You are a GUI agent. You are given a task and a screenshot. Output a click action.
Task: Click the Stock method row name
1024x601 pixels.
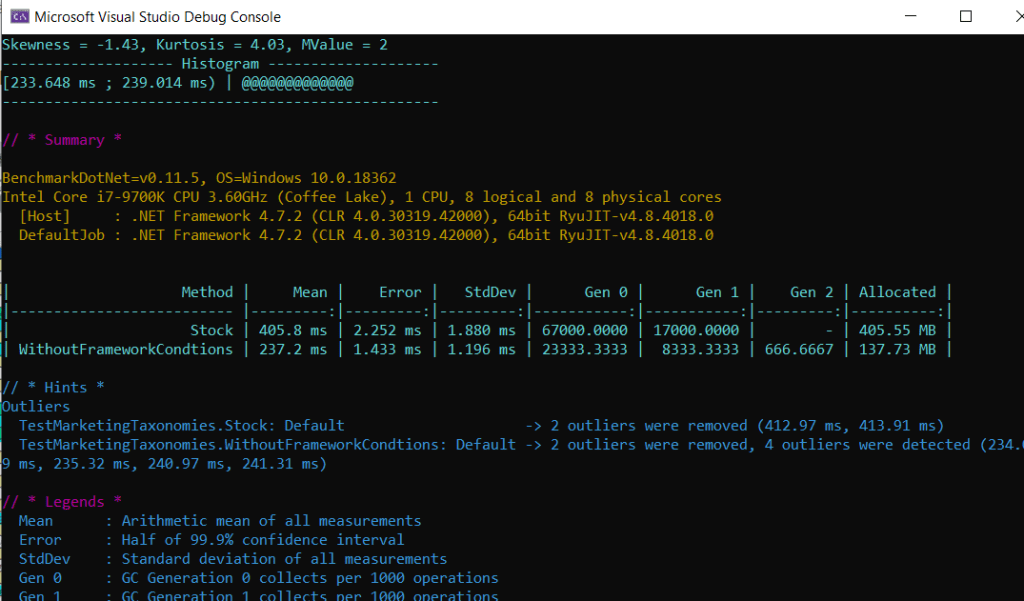coord(211,330)
